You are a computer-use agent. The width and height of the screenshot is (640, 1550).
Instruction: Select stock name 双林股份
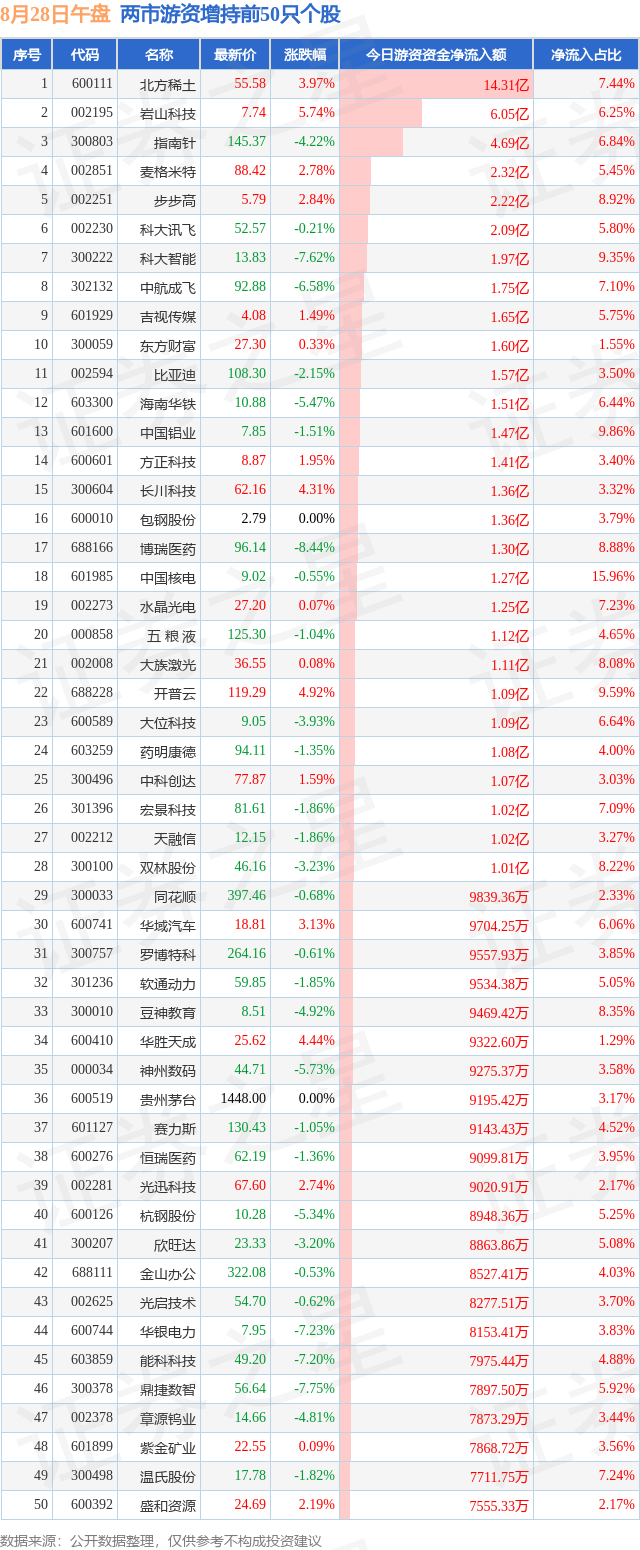click(x=168, y=867)
